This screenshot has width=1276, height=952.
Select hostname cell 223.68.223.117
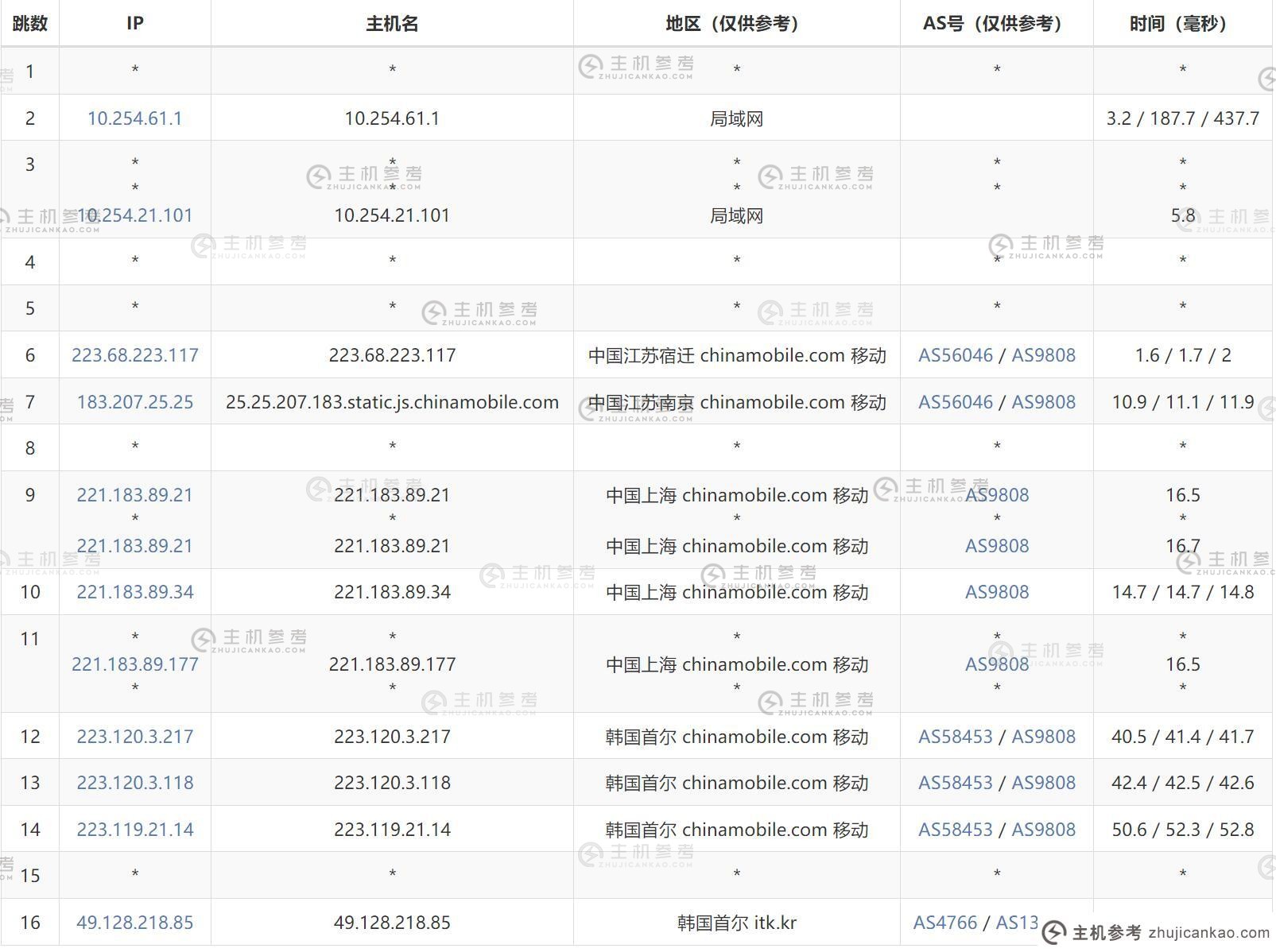[392, 355]
